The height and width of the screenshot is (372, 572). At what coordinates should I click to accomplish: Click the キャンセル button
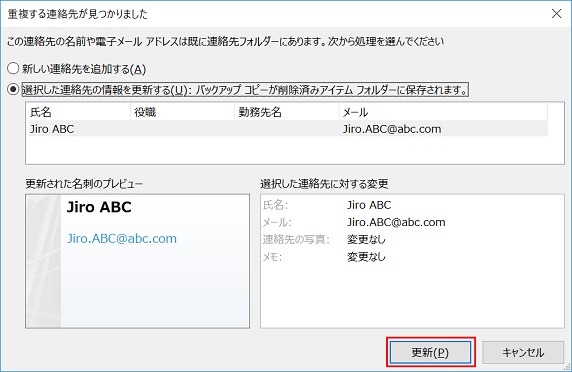523,352
